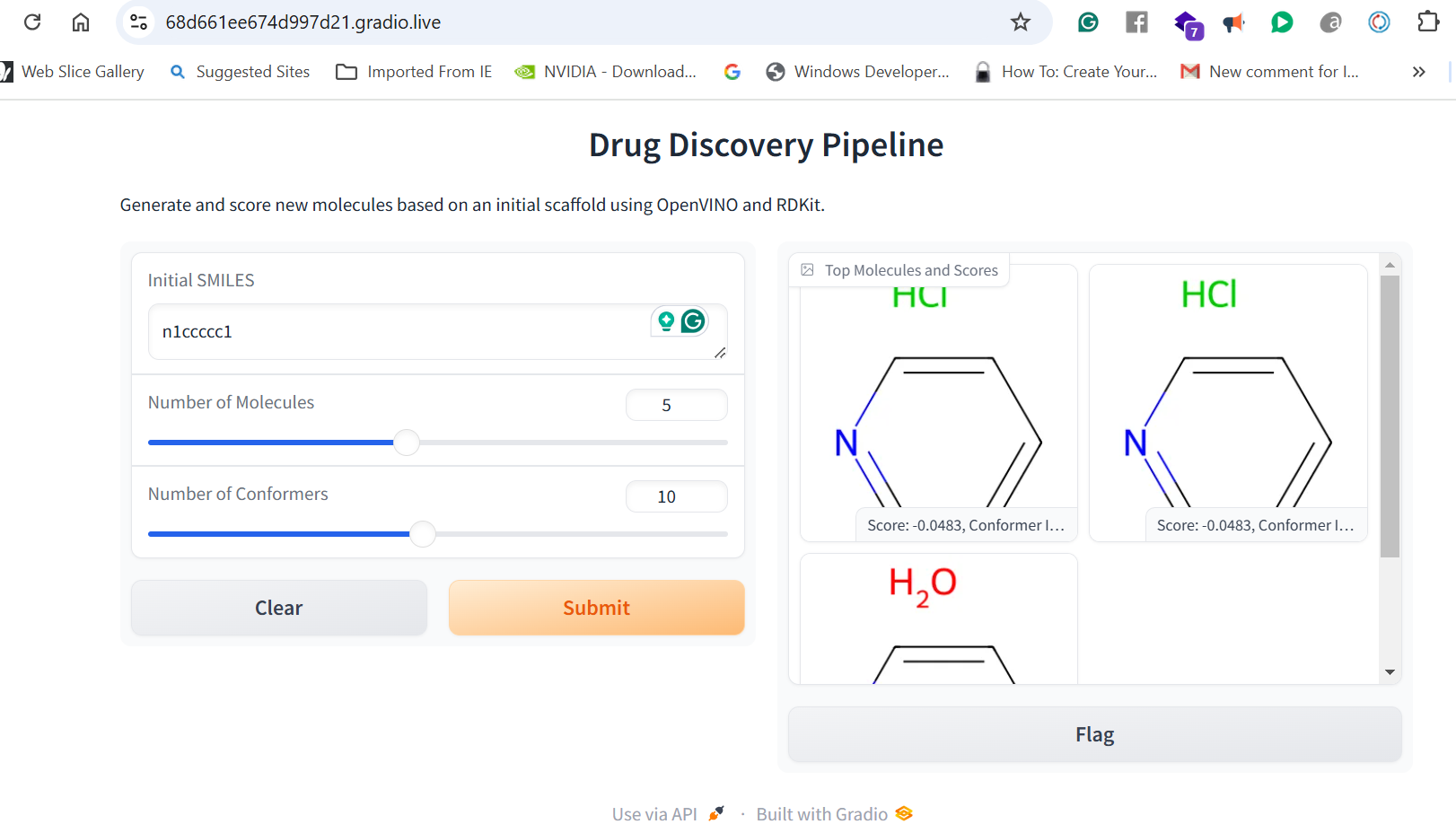Click the address bar URL

coord(303,22)
